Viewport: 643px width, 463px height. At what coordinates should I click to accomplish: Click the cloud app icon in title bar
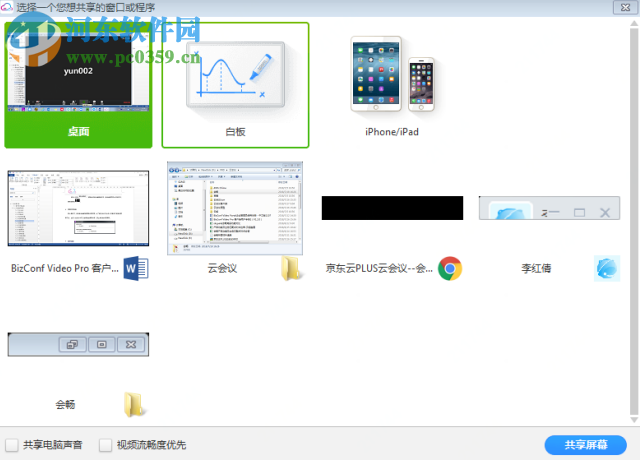click(x=7, y=7)
